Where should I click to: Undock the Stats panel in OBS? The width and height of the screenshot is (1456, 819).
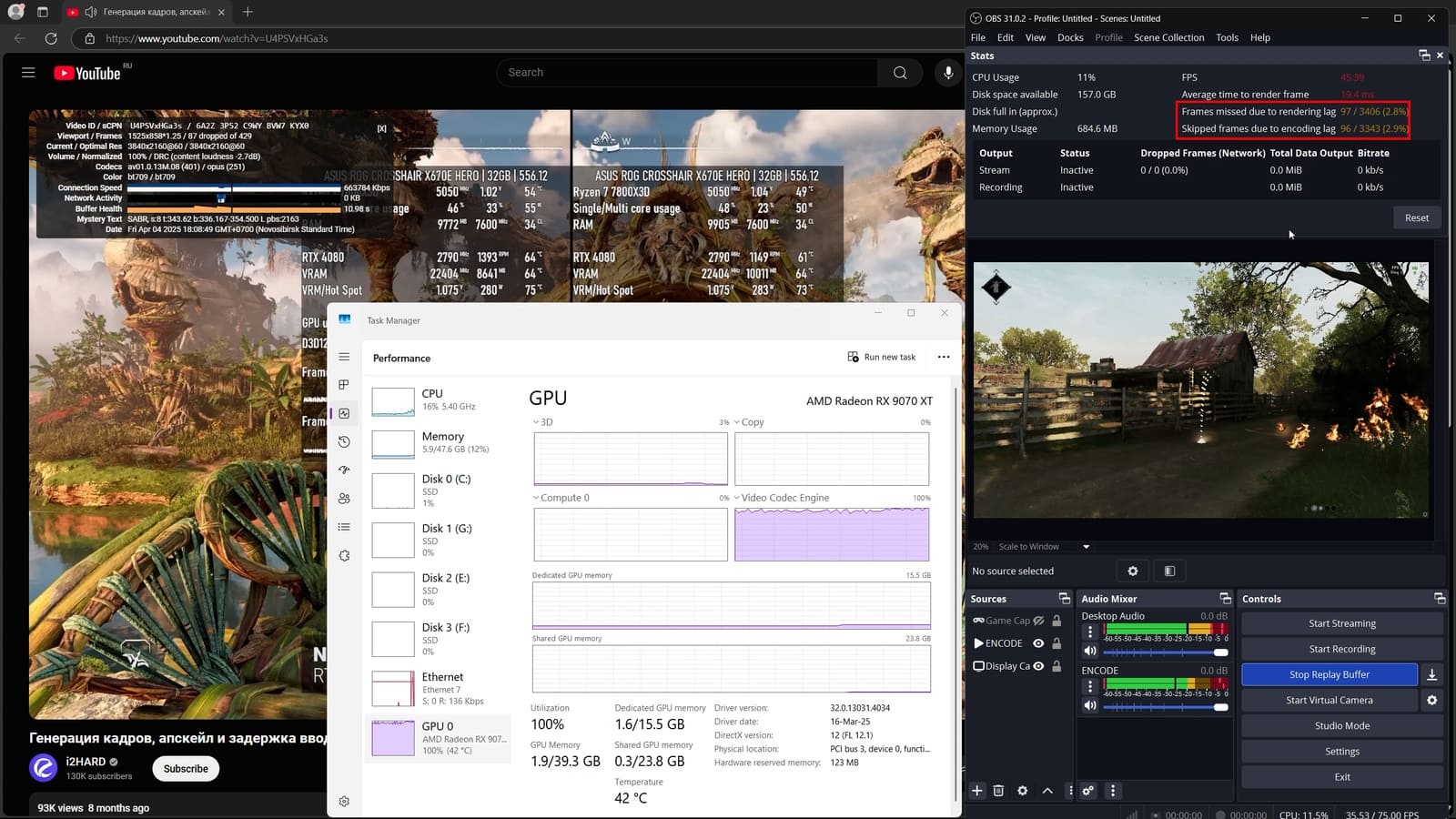pos(1424,56)
